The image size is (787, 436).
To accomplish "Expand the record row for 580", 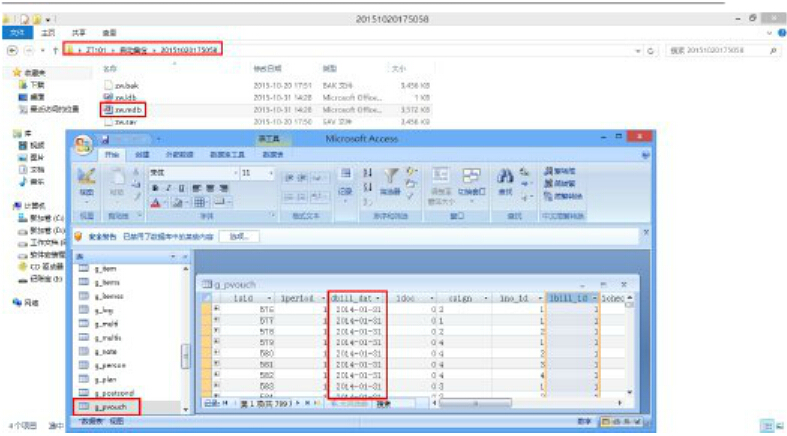I will click(x=216, y=353).
